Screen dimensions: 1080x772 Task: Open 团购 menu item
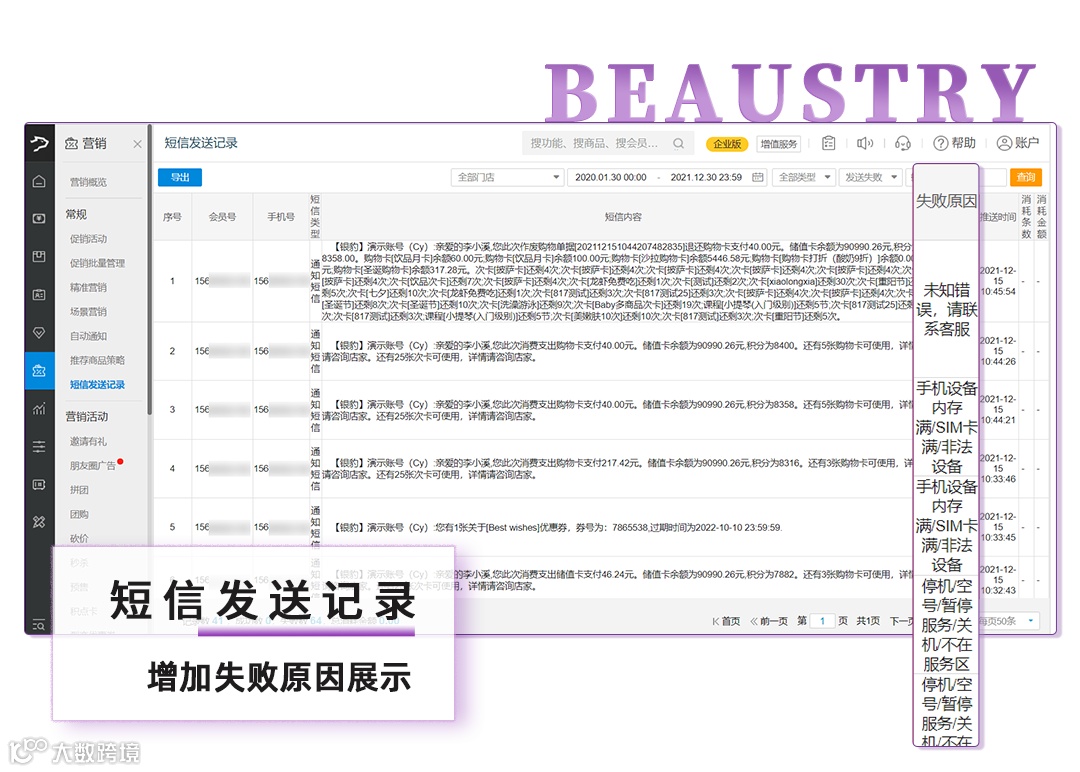(79, 514)
